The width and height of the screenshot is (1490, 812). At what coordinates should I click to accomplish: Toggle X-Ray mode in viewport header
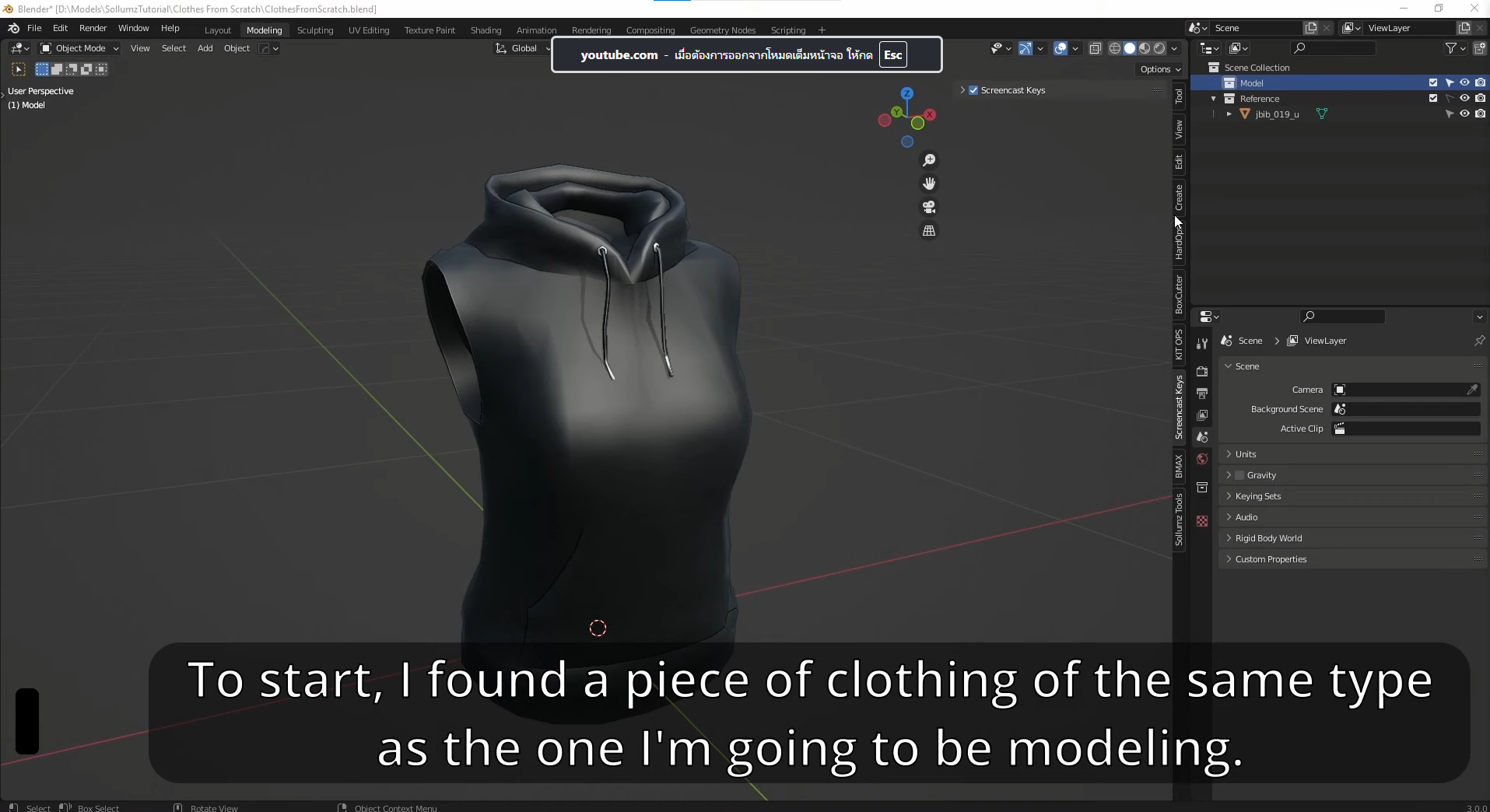pyautogui.click(x=1096, y=47)
